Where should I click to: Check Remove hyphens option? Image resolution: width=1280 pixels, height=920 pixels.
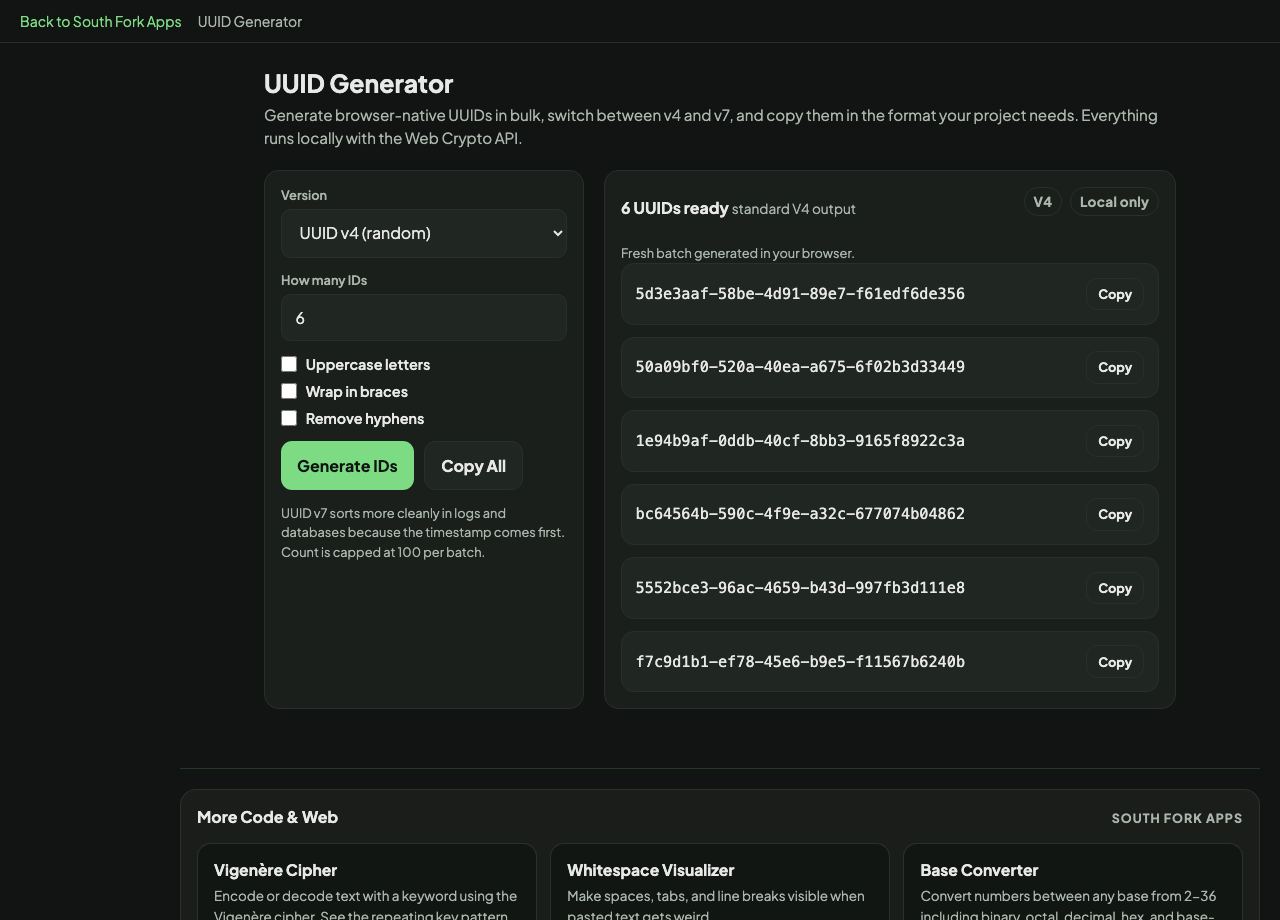pos(289,418)
